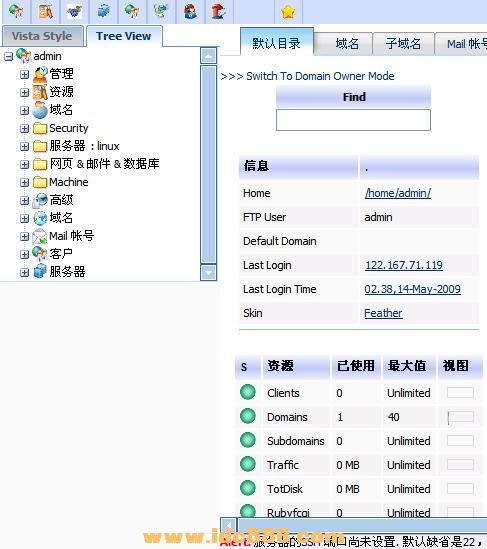Switch to the Vista Style tab

pyautogui.click(x=42, y=36)
